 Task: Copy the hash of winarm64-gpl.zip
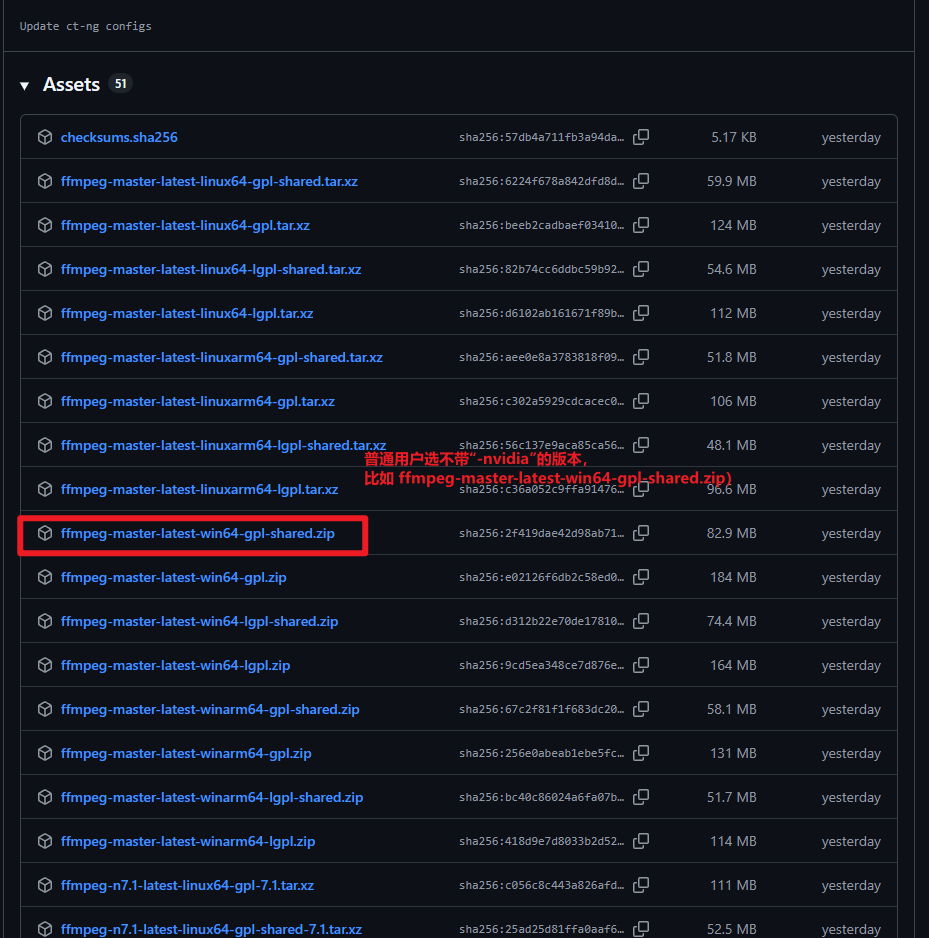coord(641,753)
